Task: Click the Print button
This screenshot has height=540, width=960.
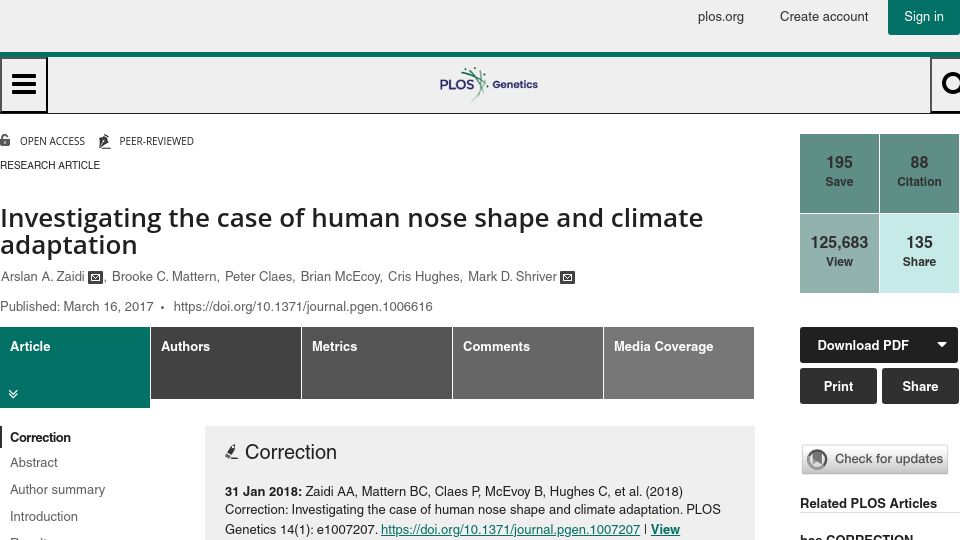Action: pos(838,386)
